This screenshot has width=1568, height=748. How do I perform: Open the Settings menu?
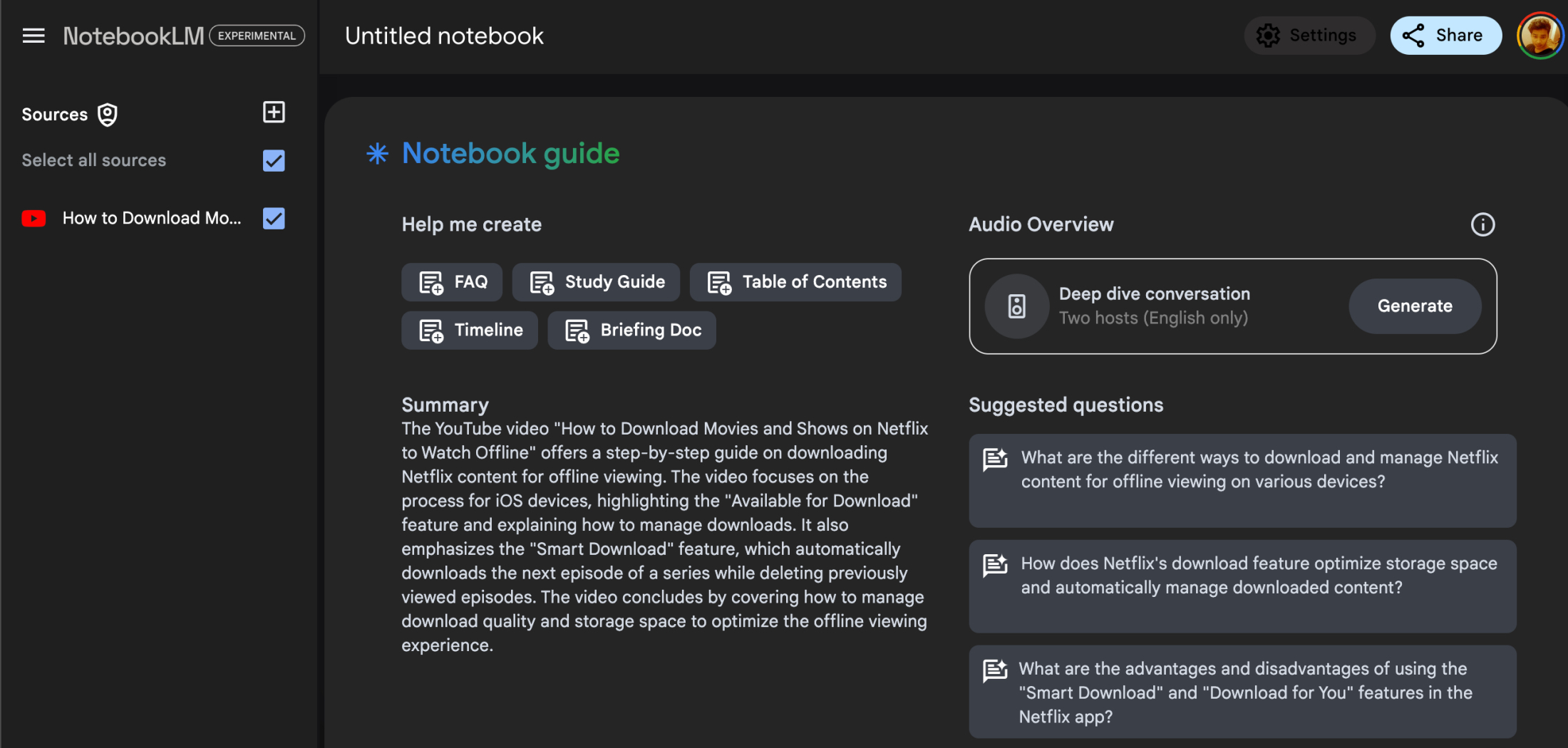1309,36
